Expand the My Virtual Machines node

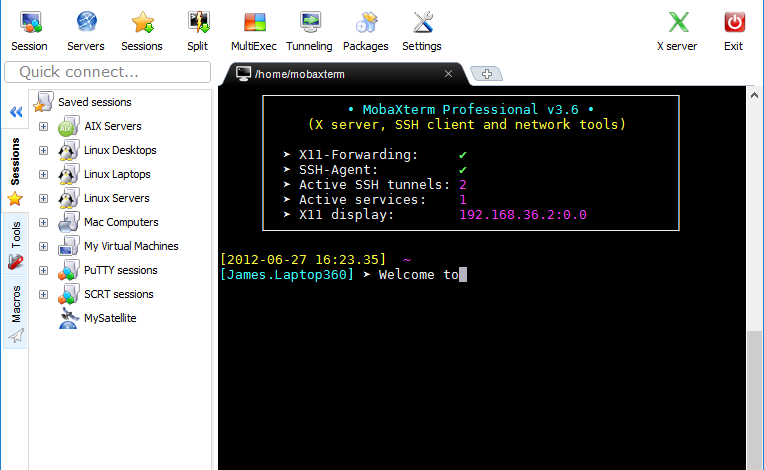[x=43, y=246]
